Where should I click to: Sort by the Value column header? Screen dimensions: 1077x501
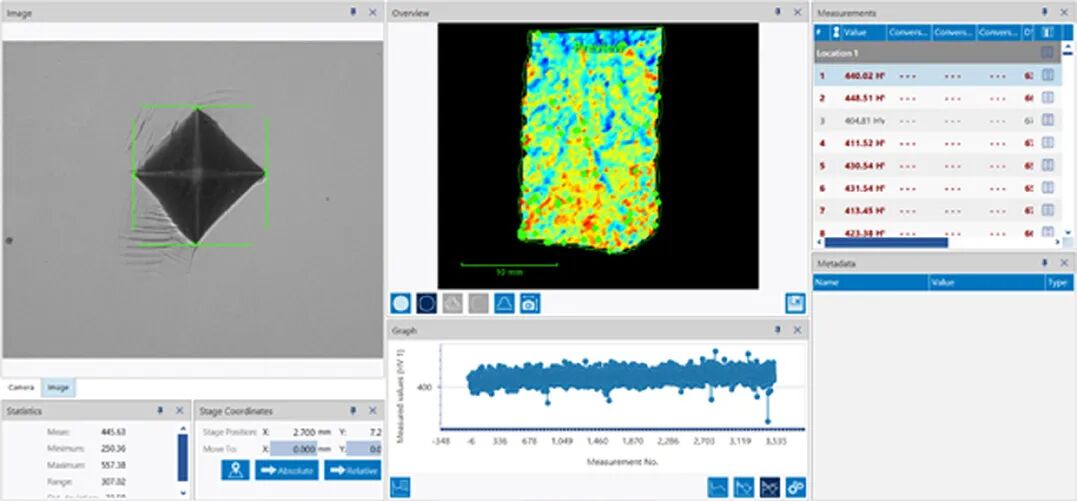[x=864, y=32]
